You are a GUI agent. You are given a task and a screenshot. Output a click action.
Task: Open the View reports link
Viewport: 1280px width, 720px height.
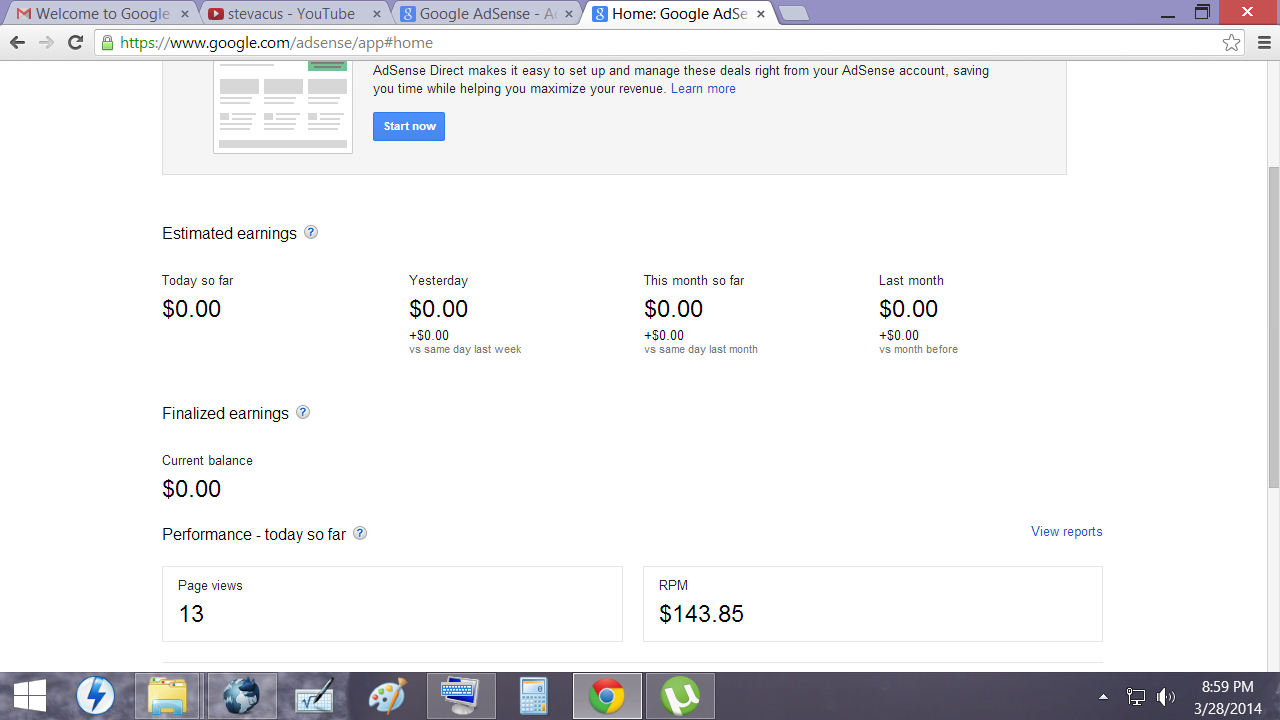point(1067,531)
